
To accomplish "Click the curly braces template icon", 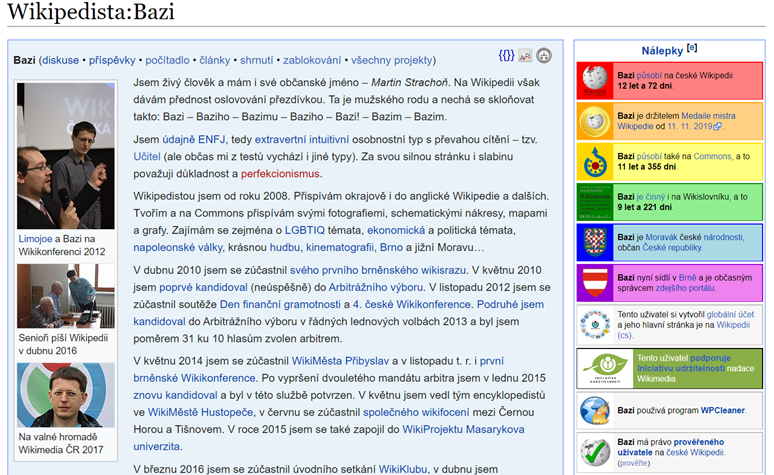I will (x=506, y=56).
